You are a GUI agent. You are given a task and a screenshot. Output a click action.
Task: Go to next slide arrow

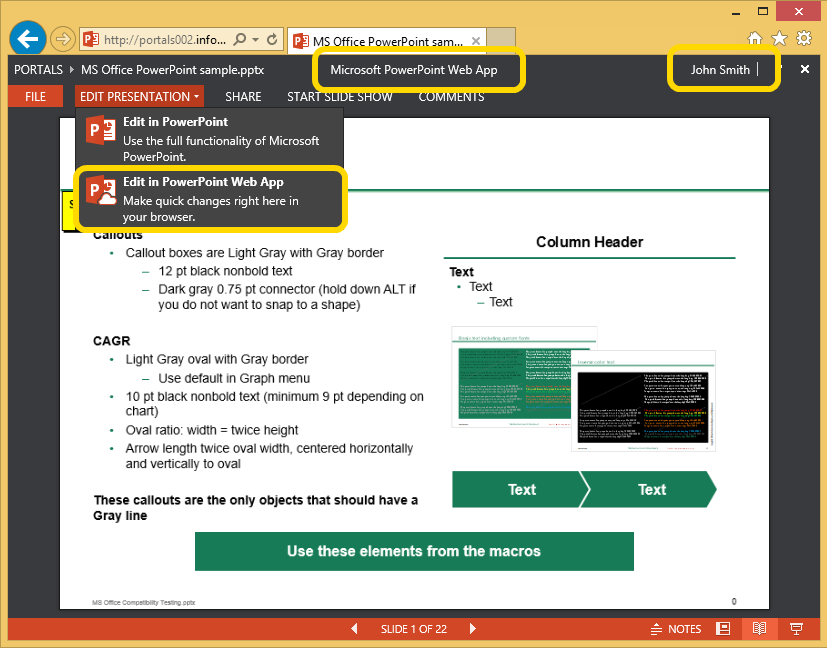point(473,628)
